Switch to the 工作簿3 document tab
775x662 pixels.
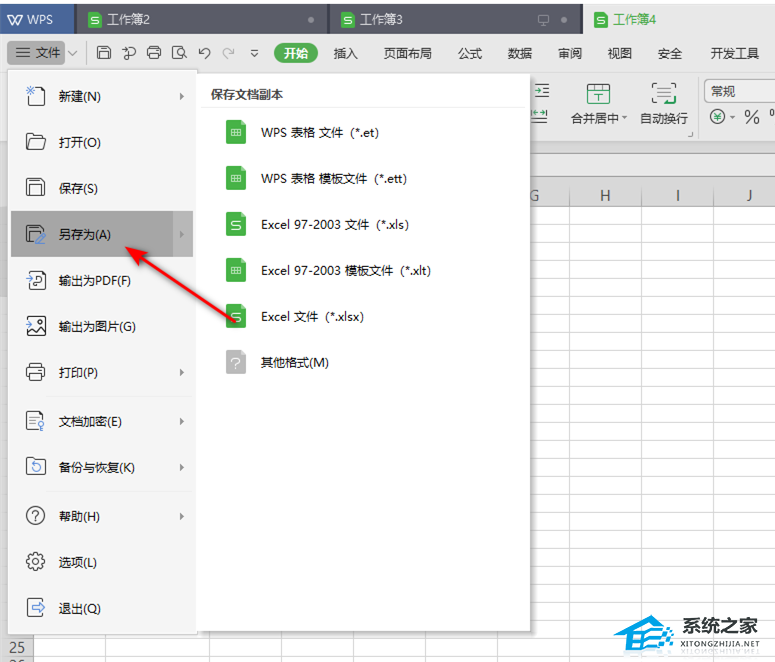tap(455, 20)
